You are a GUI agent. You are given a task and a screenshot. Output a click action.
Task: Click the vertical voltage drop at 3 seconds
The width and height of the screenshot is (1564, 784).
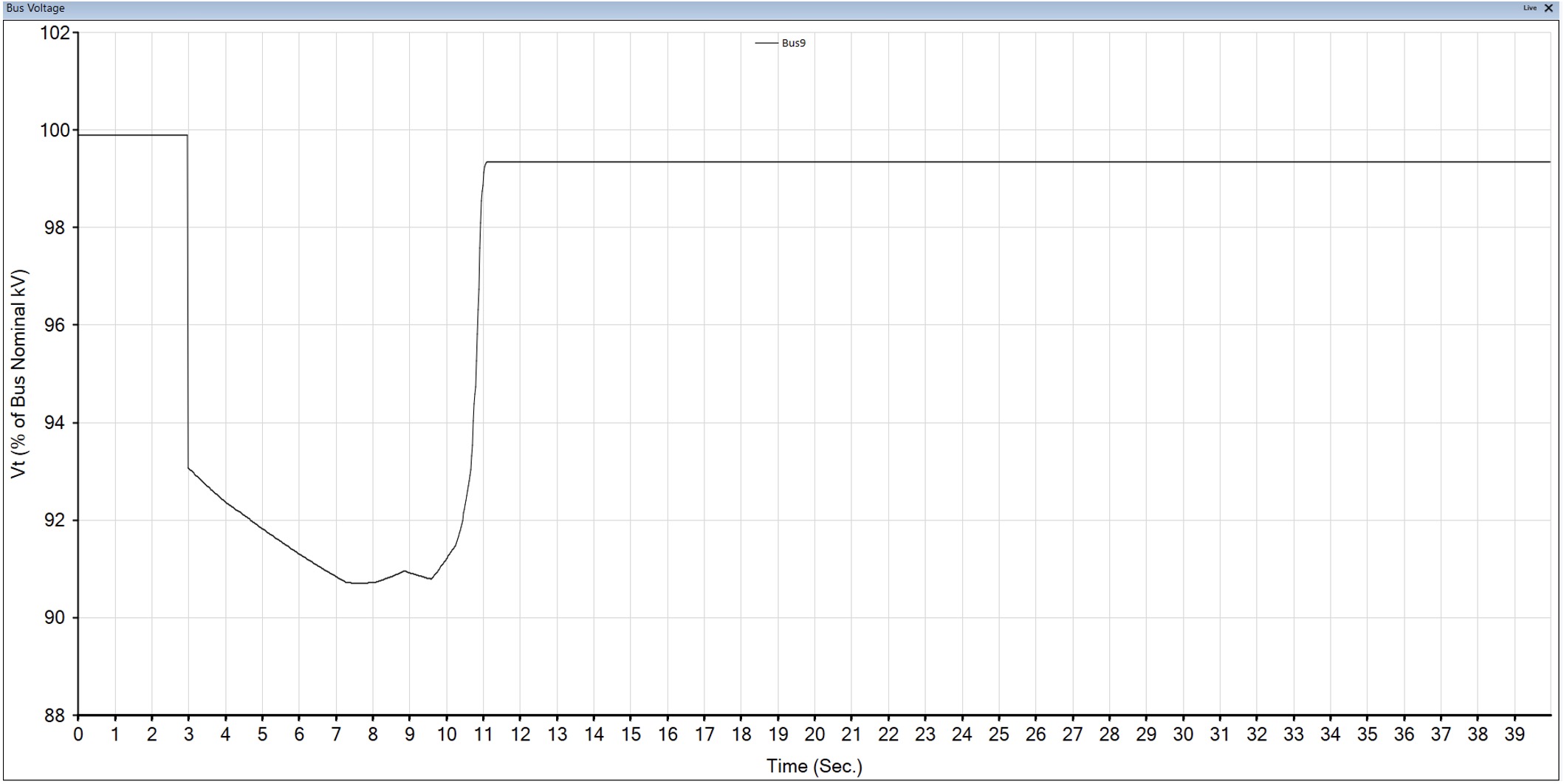(188, 301)
